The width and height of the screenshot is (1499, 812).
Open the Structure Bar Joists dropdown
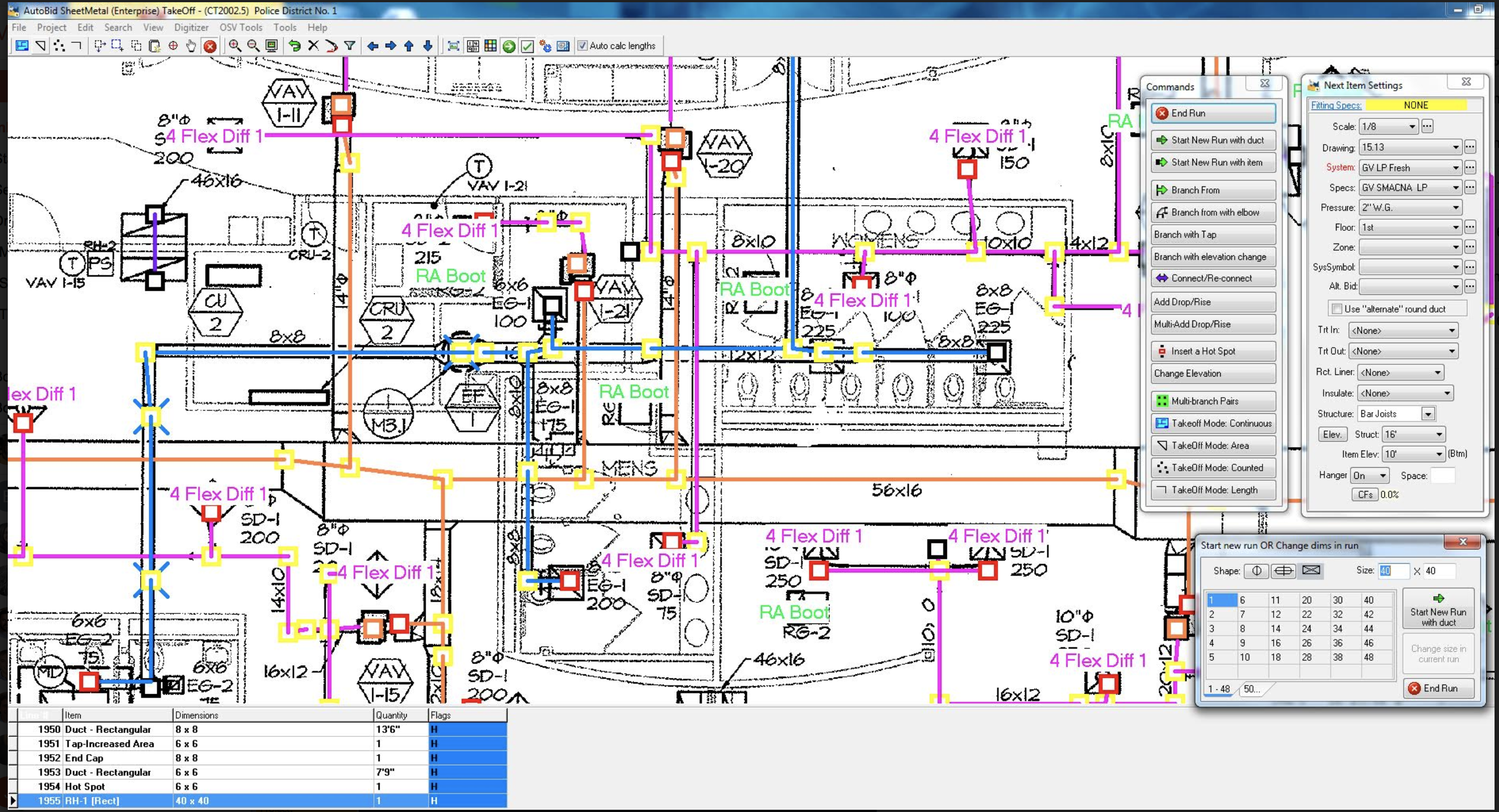pyautogui.click(x=1427, y=414)
